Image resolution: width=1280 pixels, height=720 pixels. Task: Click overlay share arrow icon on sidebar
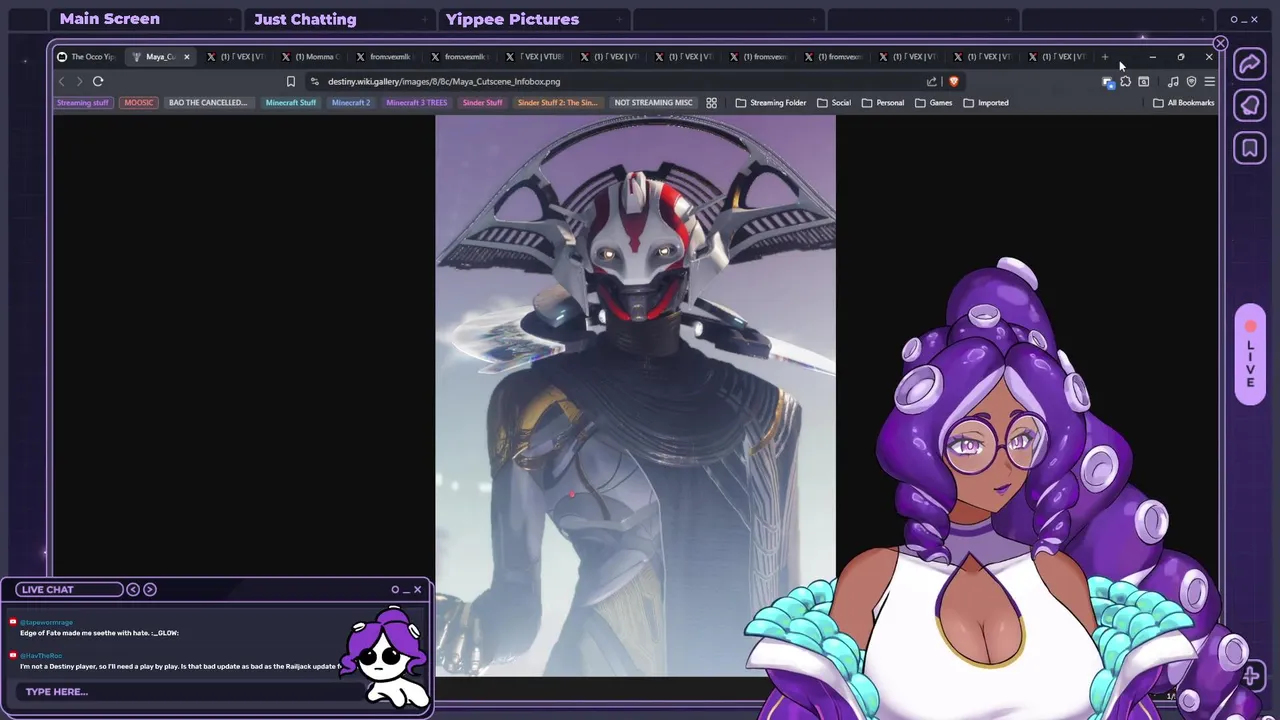1250,65
